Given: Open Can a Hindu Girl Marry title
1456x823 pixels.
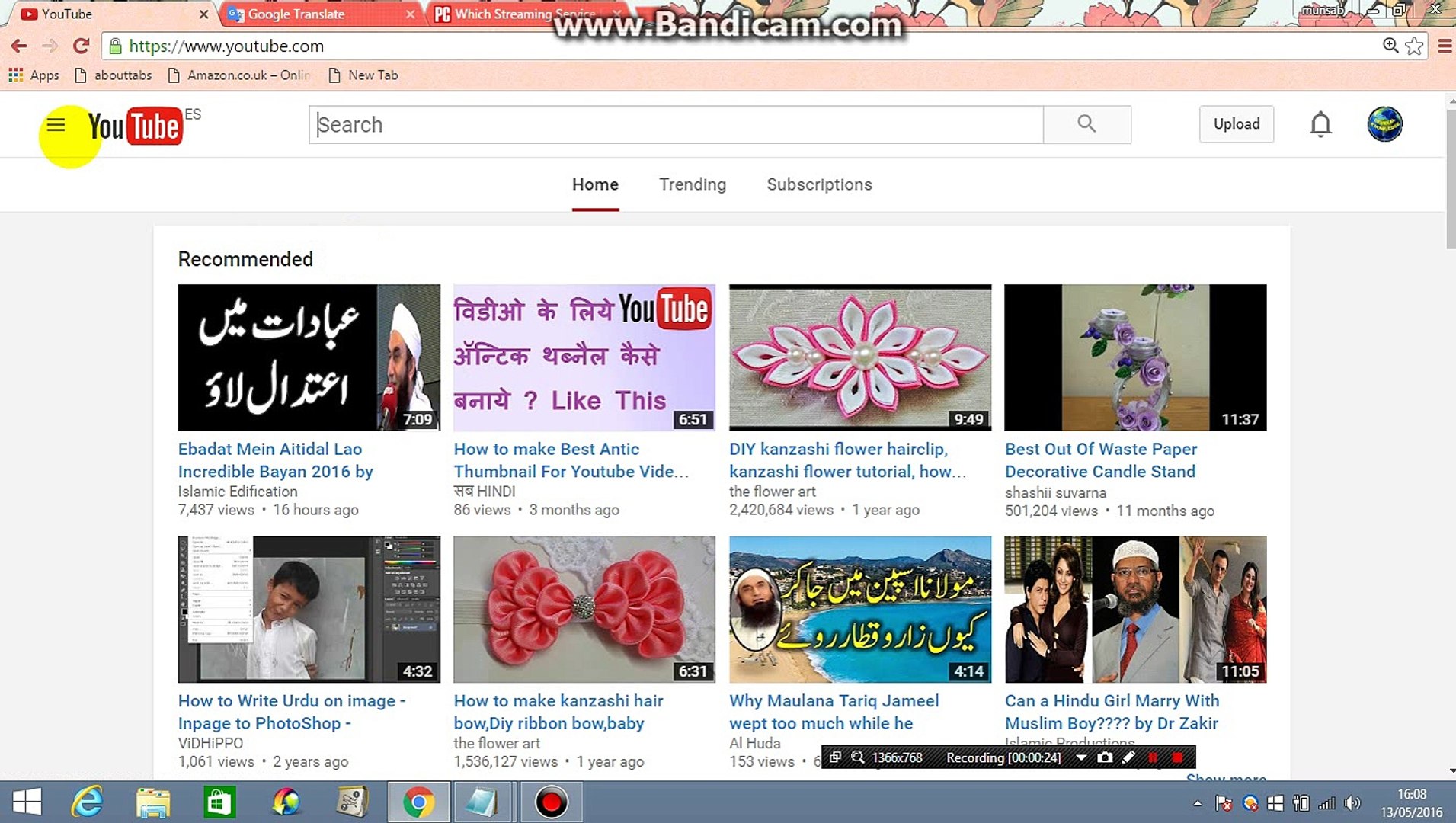Looking at the screenshot, I should tap(1112, 712).
